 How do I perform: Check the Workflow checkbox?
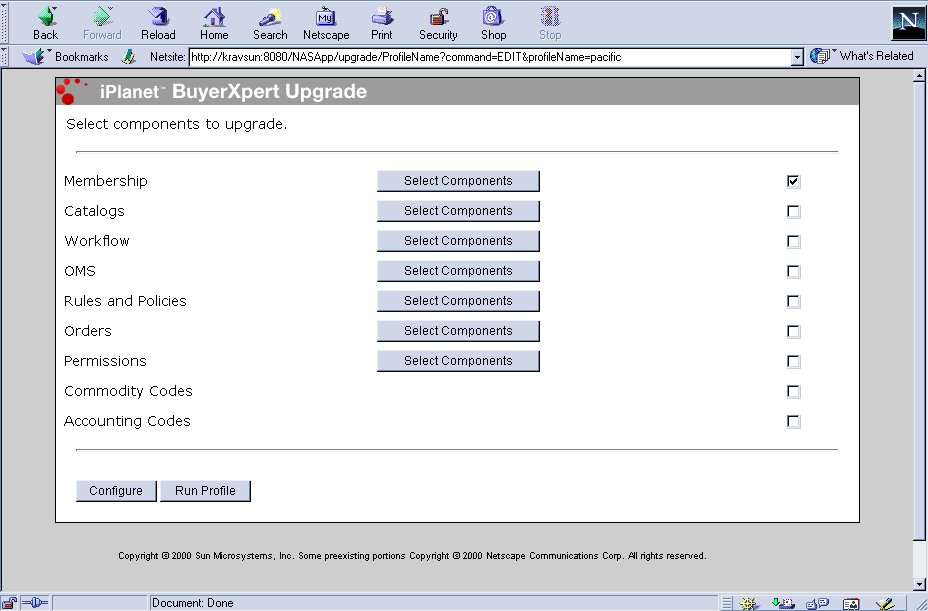pos(794,242)
